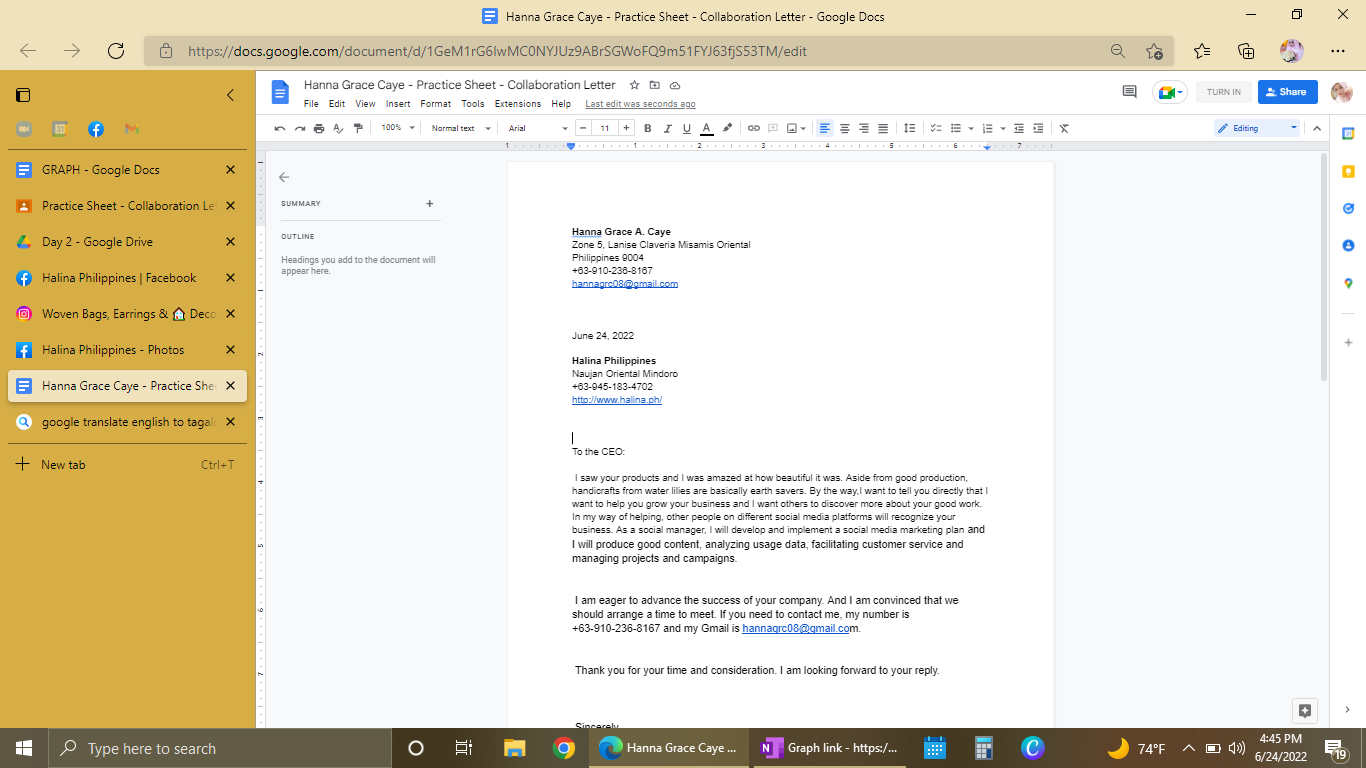Image resolution: width=1366 pixels, height=768 pixels.
Task: Select the paint format tool
Action: [358, 128]
